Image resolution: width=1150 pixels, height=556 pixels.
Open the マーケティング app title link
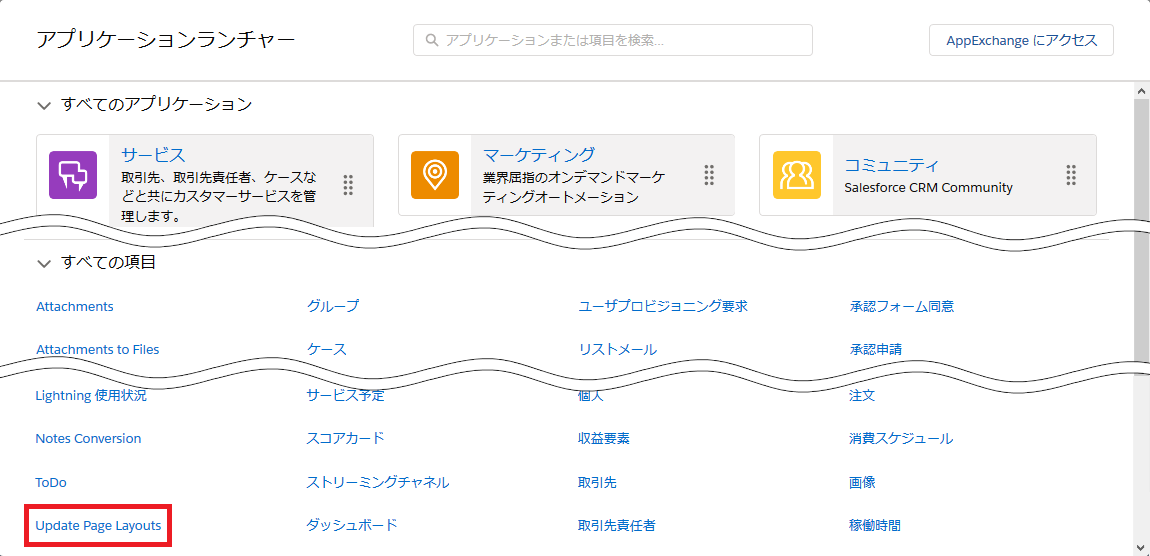539,155
